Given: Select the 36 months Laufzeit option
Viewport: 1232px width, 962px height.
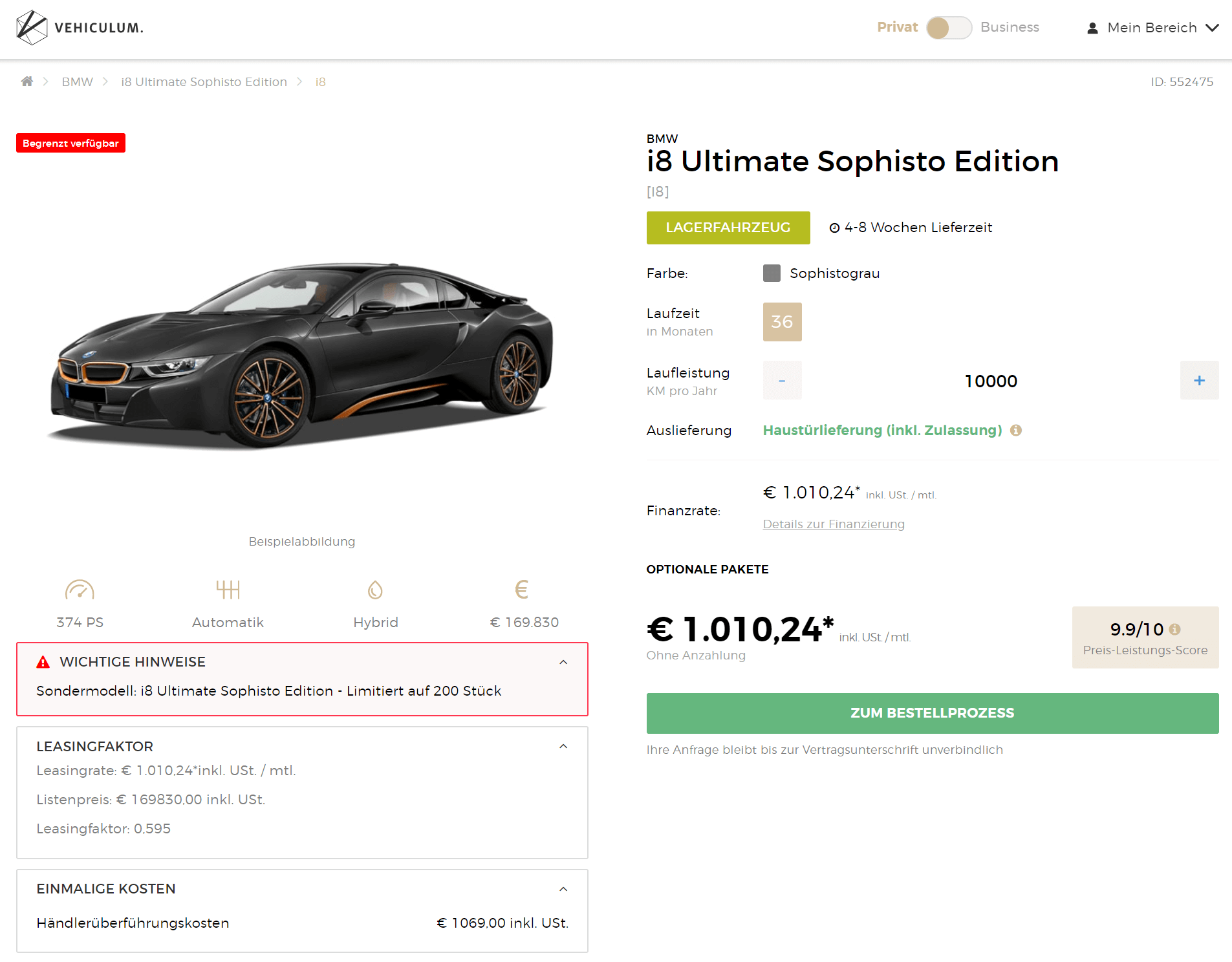Looking at the screenshot, I should [x=782, y=322].
